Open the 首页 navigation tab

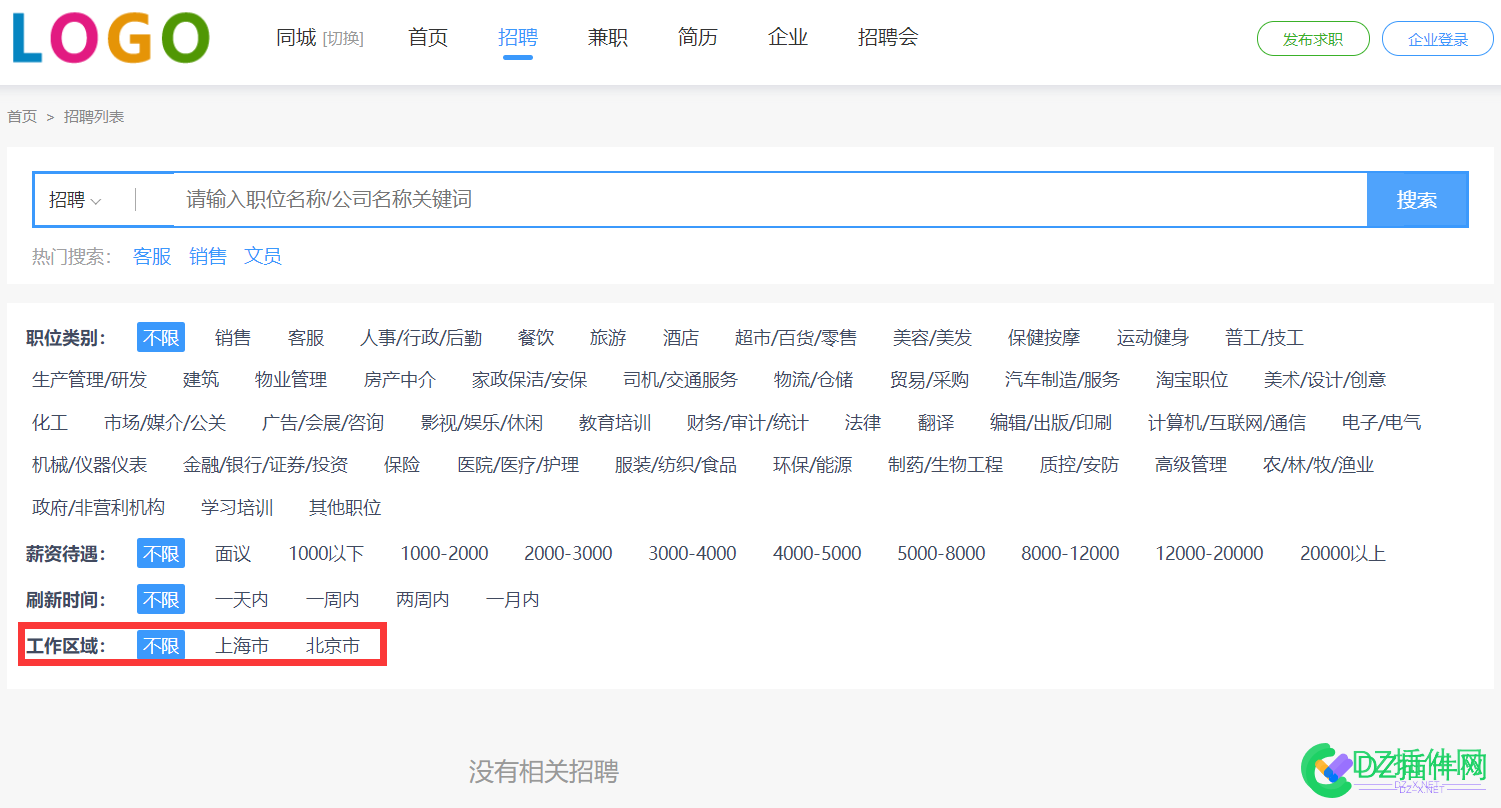pyautogui.click(x=428, y=38)
